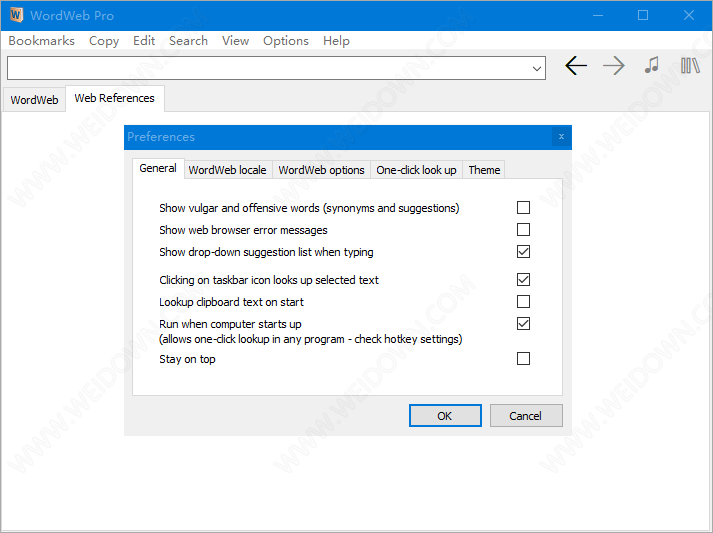The height and width of the screenshot is (533, 713).
Task: Open the Copy menu
Action: (x=104, y=41)
